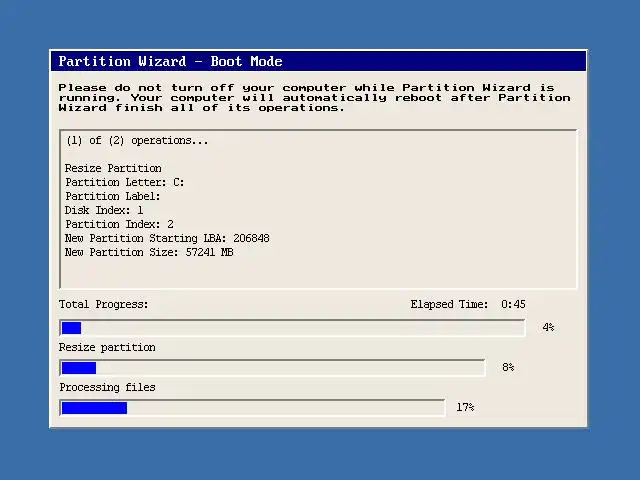Click the 'Disk Index: 1' line
The image size is (640, 480).
pyautogui.click(x=104, y=210)
